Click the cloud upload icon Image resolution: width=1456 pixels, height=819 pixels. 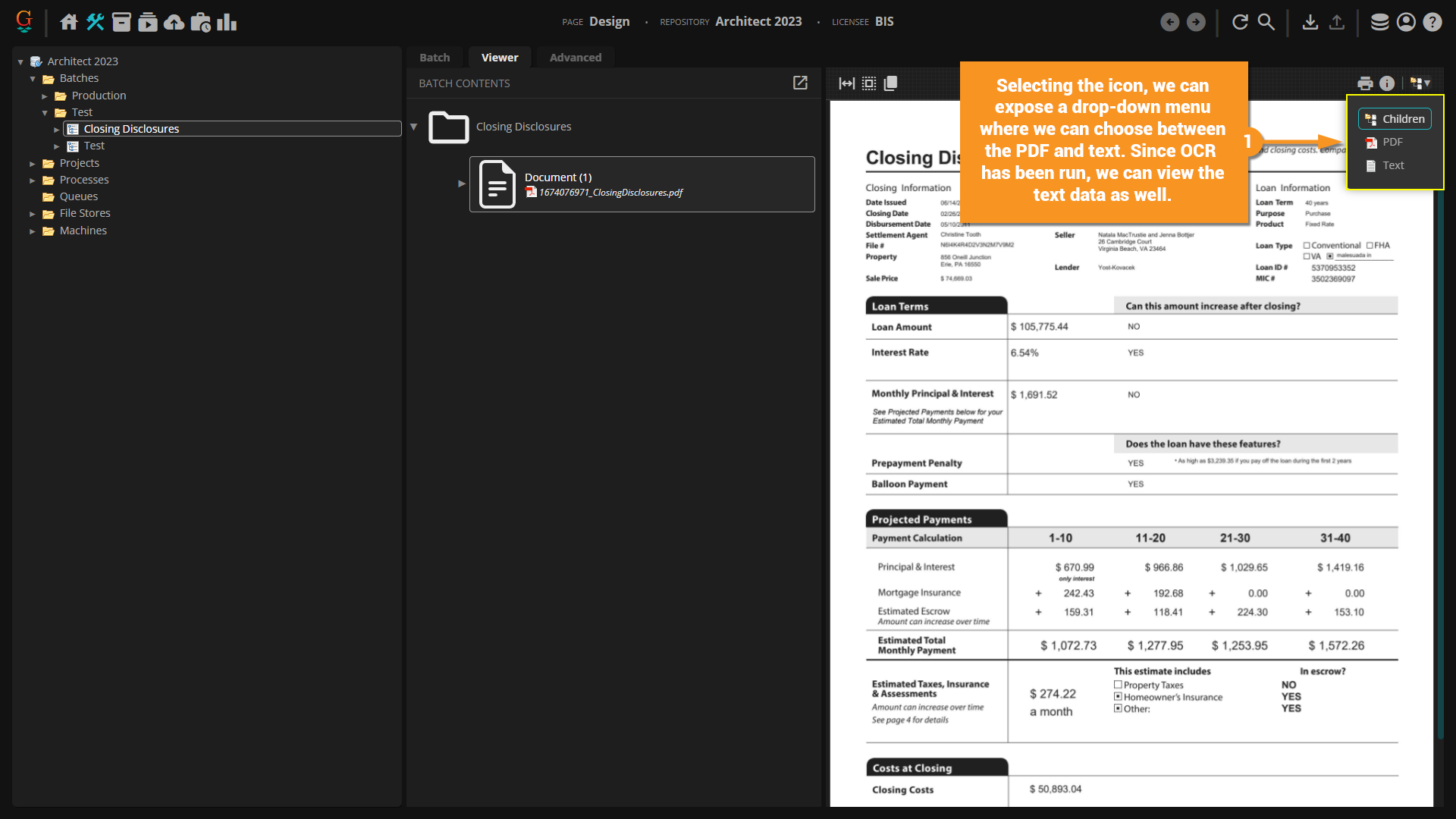click(x=174, y=22)
